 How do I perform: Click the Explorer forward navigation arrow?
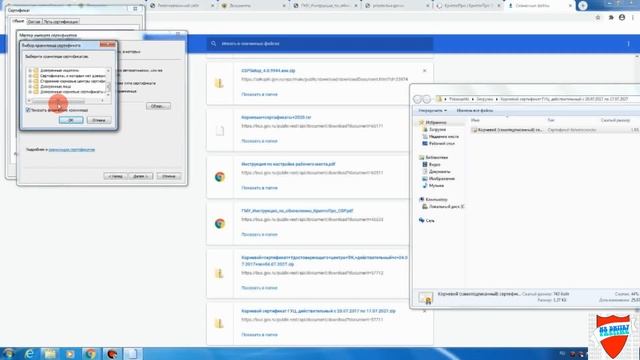pyautogui.click(x=427, y=99)
